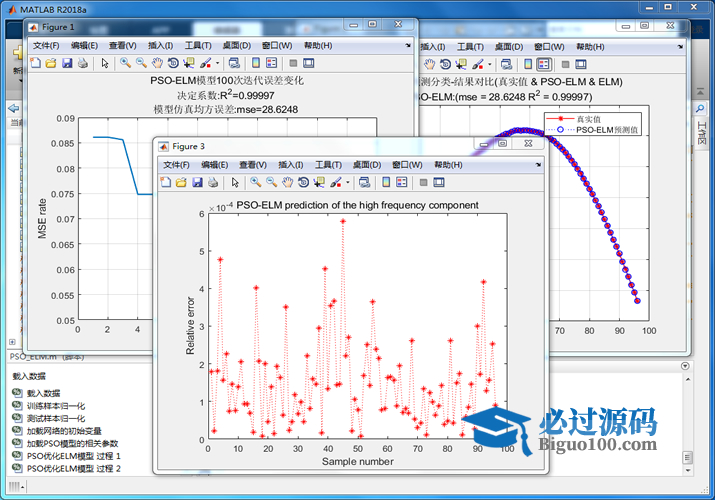
Task: Select Data Cursor tool in Figure 1 toolbar
Action: coord(188,63)
